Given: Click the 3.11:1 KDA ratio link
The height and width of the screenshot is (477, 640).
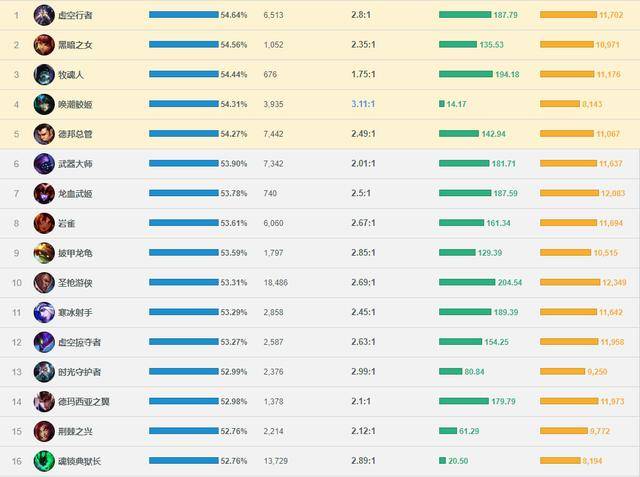Looking at the screenshot, I should pos(365,104).
